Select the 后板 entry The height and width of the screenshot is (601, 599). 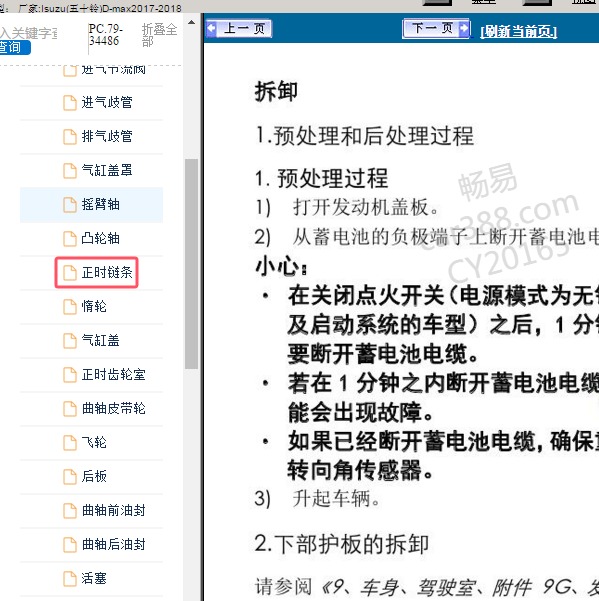[x=94, y=476]
